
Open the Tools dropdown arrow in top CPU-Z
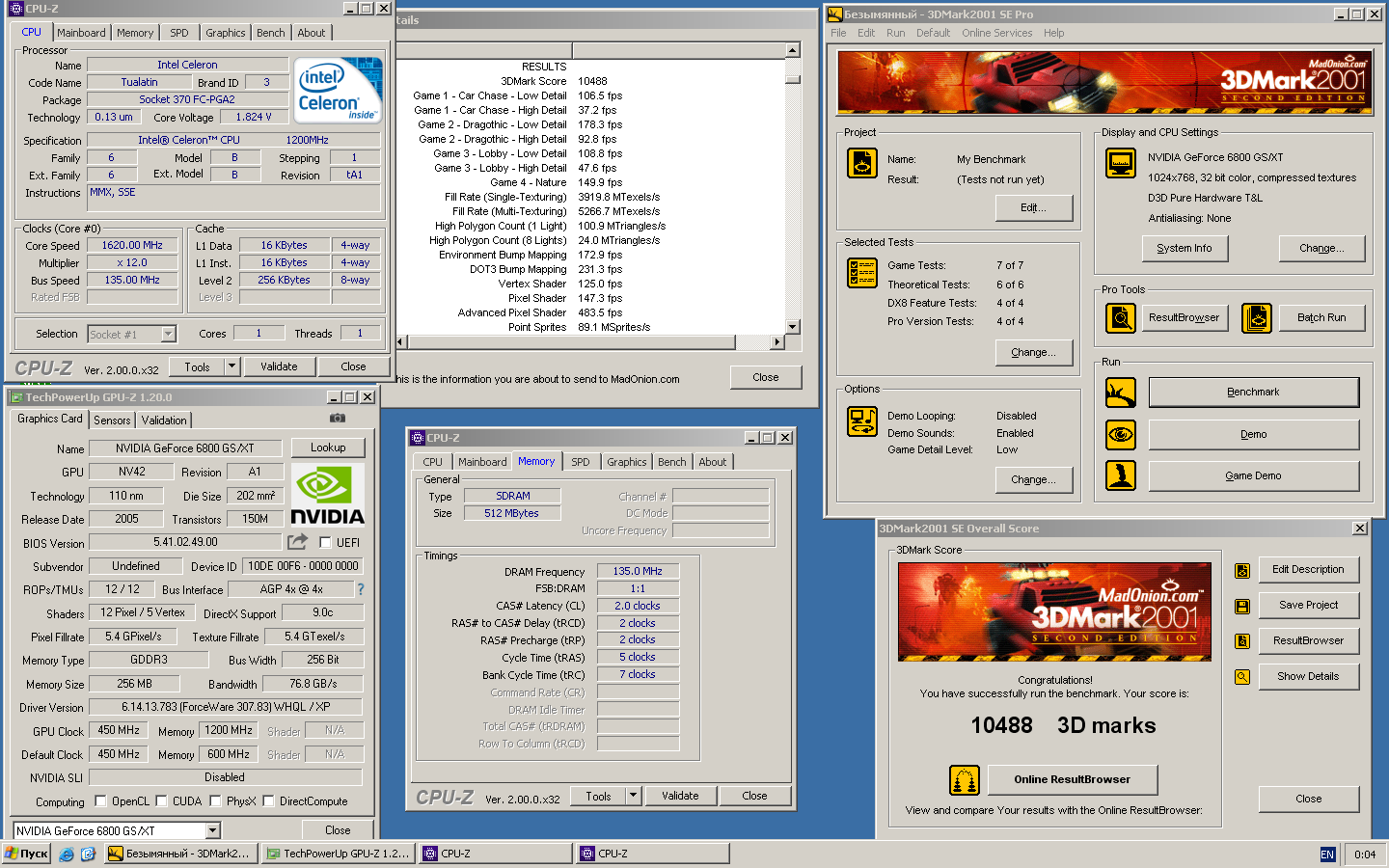tap(231, 366)
